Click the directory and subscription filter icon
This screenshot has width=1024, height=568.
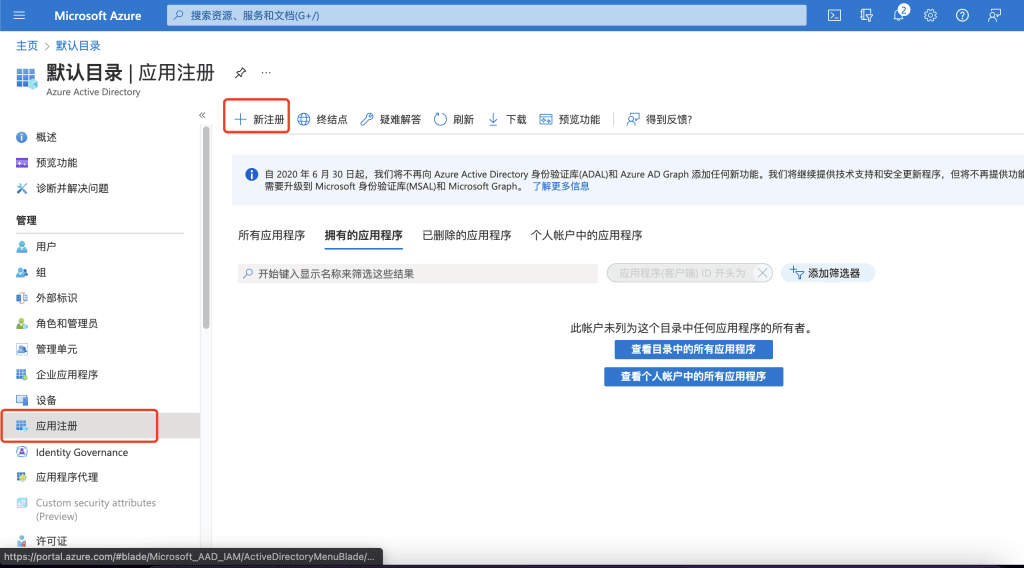point(867,15)
